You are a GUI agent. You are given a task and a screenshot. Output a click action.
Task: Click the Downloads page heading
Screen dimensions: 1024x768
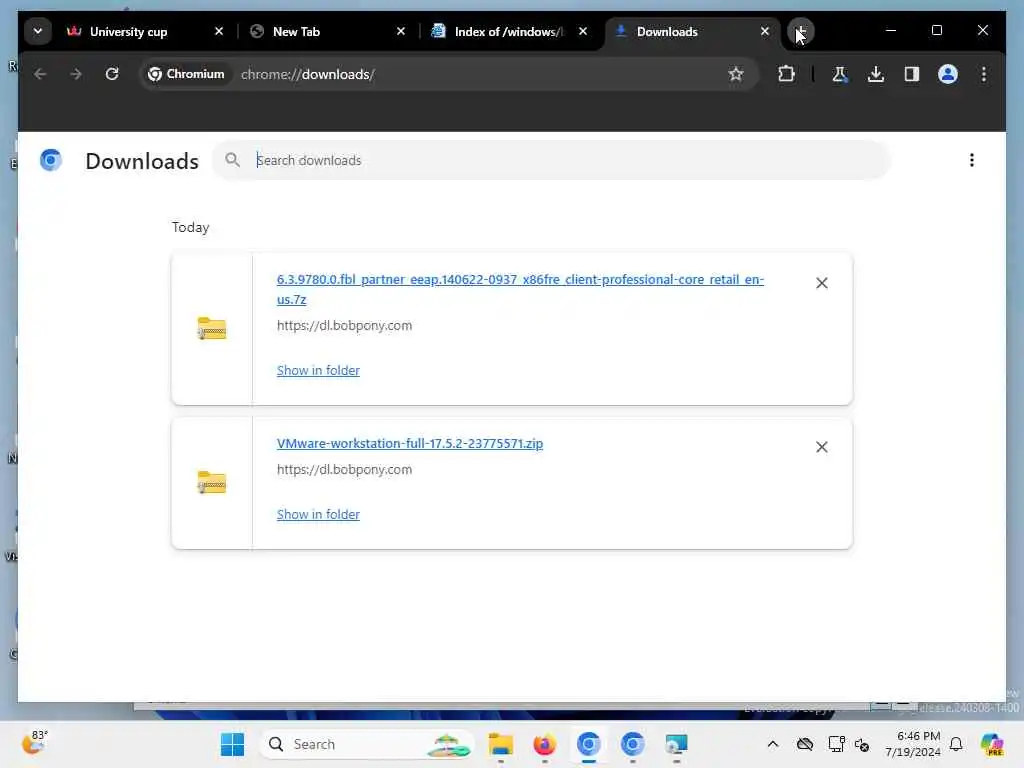click(x=142, y=161)
